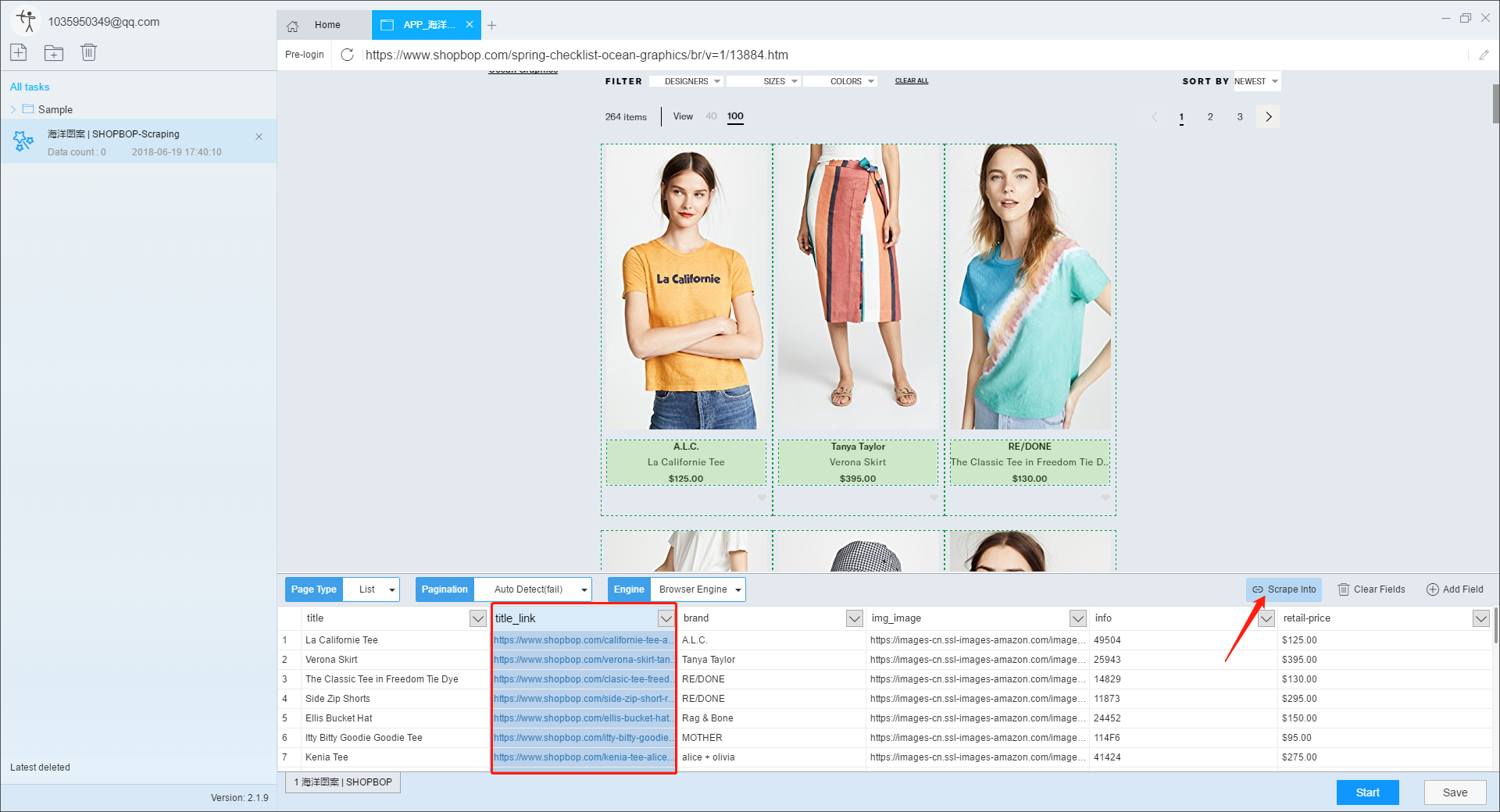Click the highlighted '$125.00' price on product
This screenshot has height=812, width=1500.
click(x=686, y=479)
